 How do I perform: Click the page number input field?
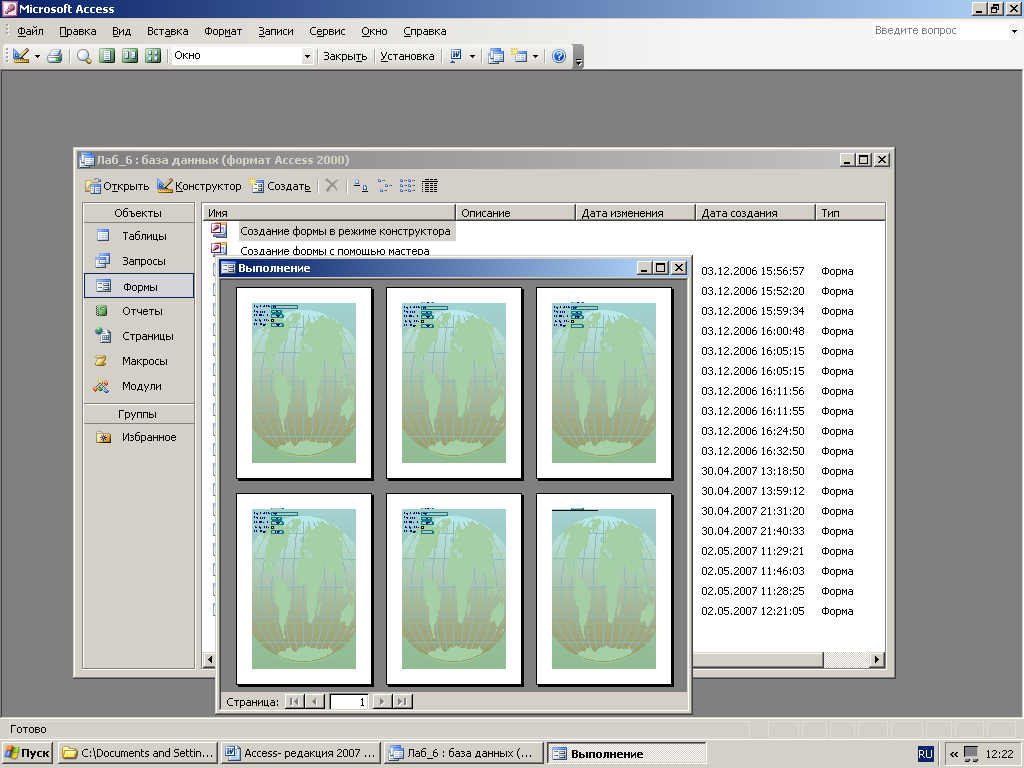349,702
